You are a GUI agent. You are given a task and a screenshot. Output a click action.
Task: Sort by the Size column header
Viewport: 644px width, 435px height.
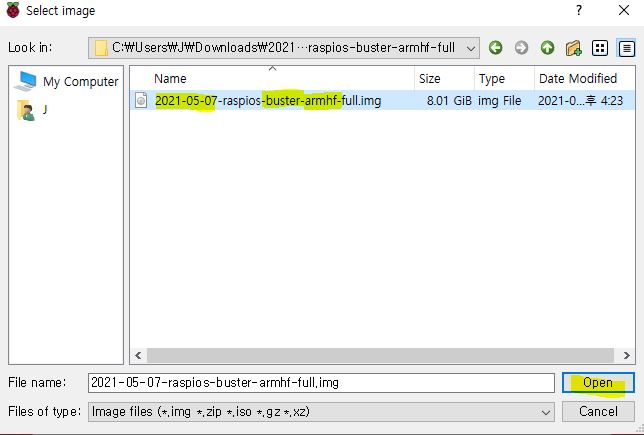444,78
